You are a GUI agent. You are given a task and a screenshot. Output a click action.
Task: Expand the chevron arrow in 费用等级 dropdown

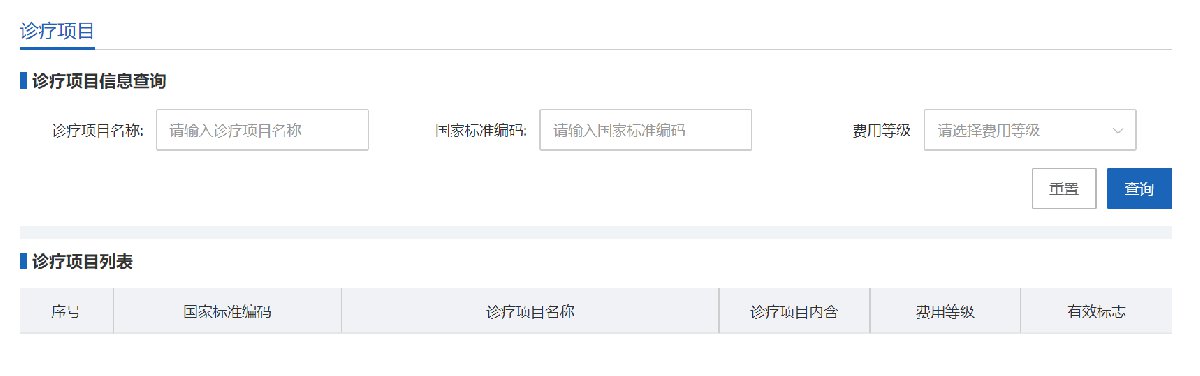[x=1117, y=130]
